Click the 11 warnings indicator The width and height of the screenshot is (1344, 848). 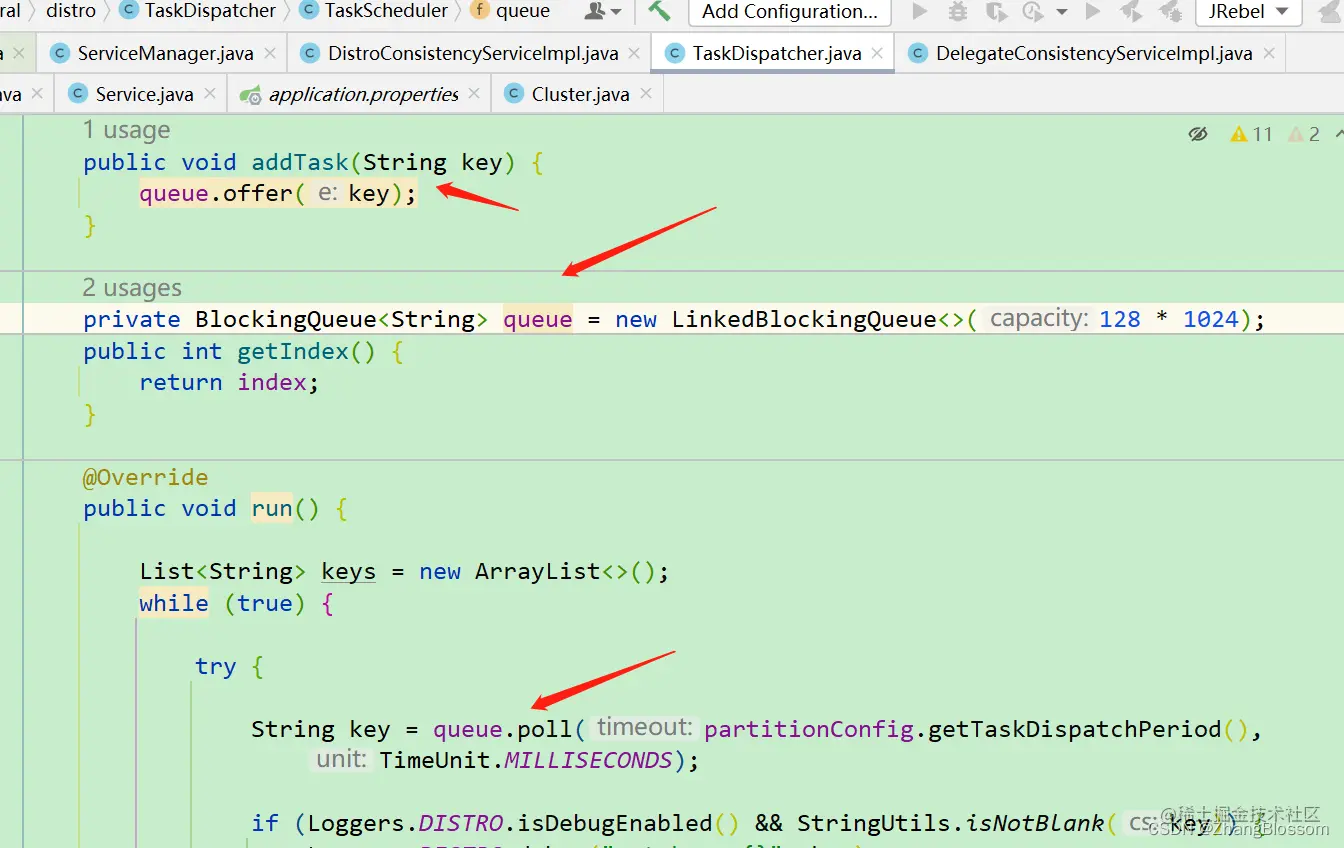point(1252,134)
